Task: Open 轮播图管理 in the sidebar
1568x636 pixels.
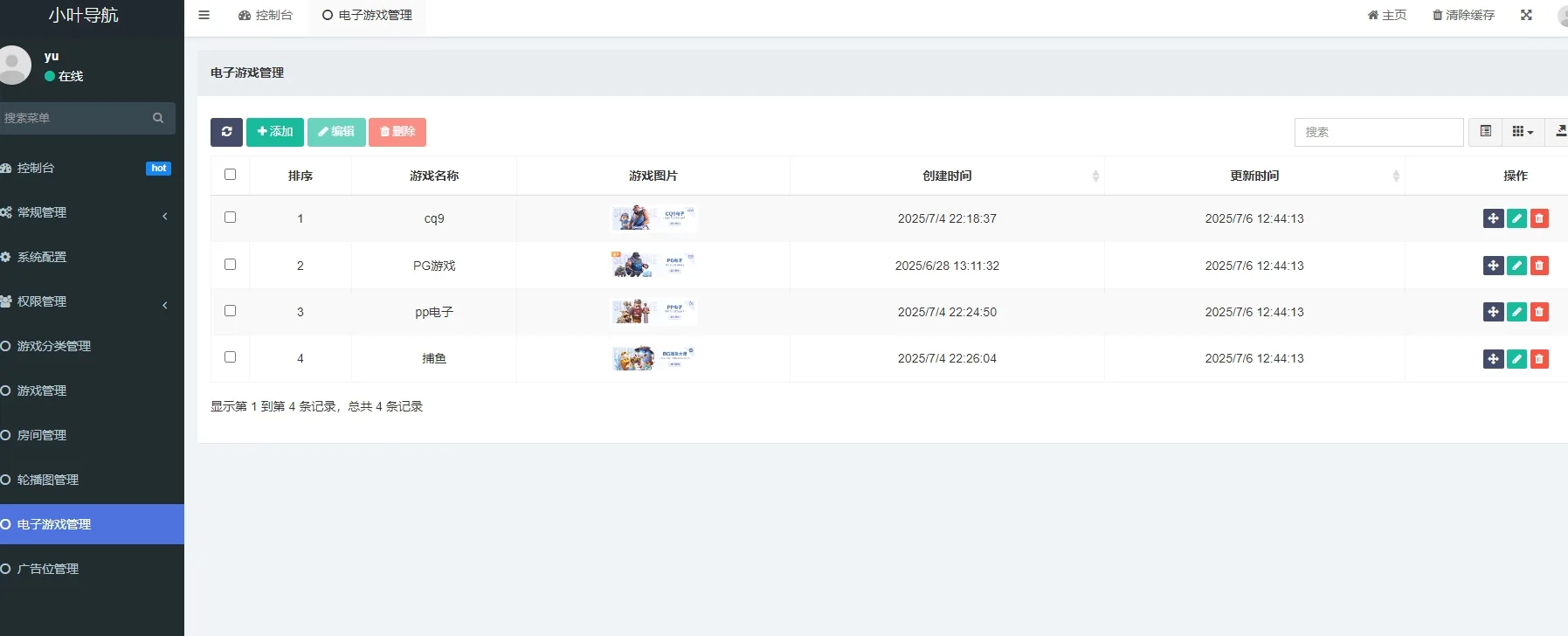Action: click(48, 480)
